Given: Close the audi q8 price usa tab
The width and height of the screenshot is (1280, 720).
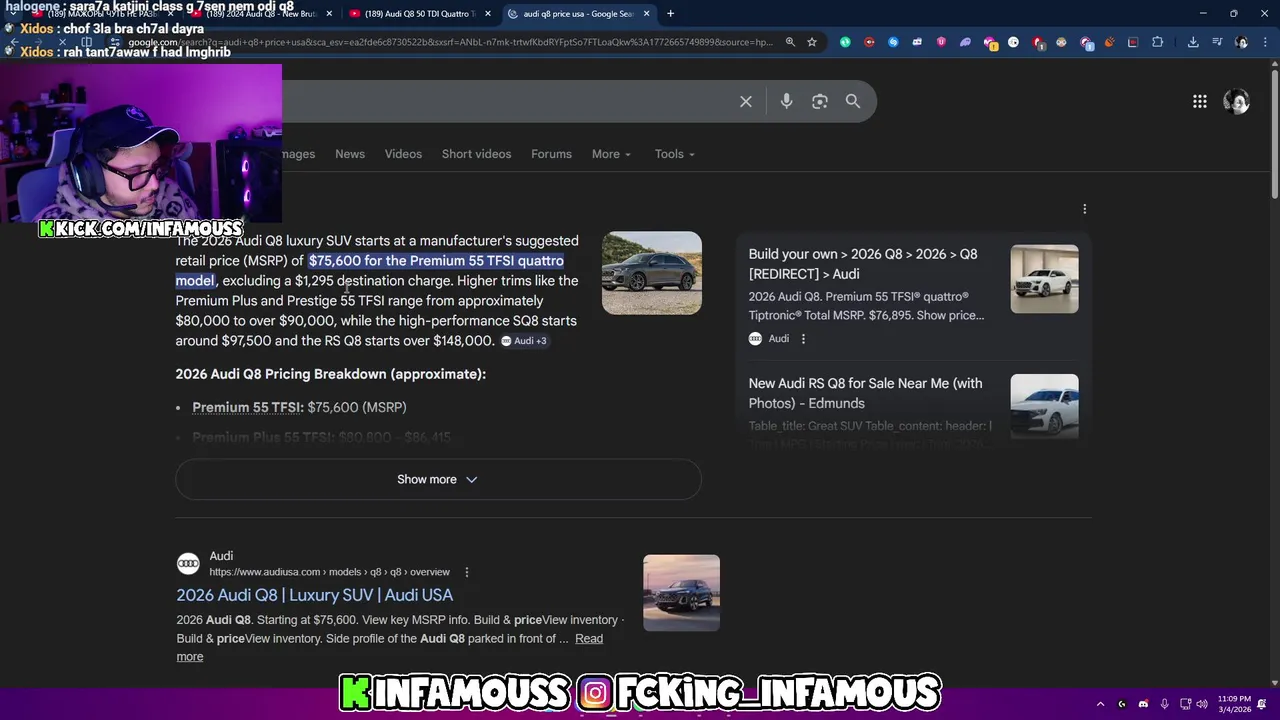Looking at the screenshot, I should (x=646, y=13).
